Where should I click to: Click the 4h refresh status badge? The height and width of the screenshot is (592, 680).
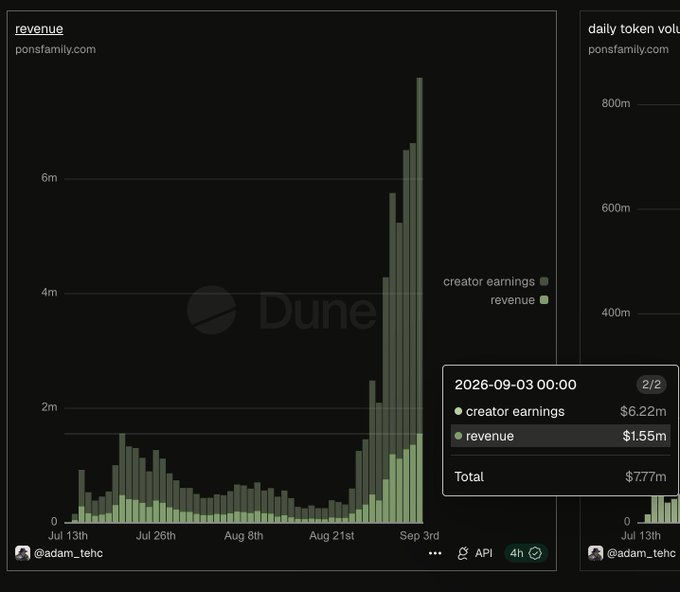click(x=526, y=553)
